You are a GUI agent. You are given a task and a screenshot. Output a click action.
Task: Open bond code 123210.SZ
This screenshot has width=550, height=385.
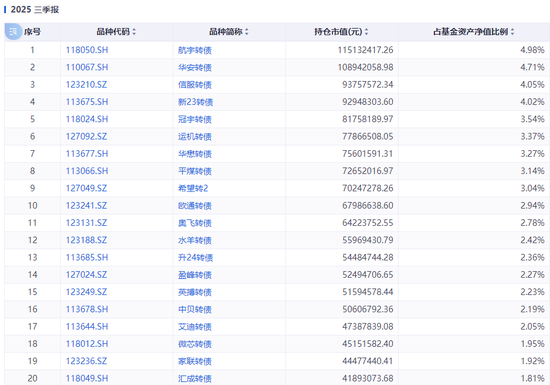(x=86, y=85)
